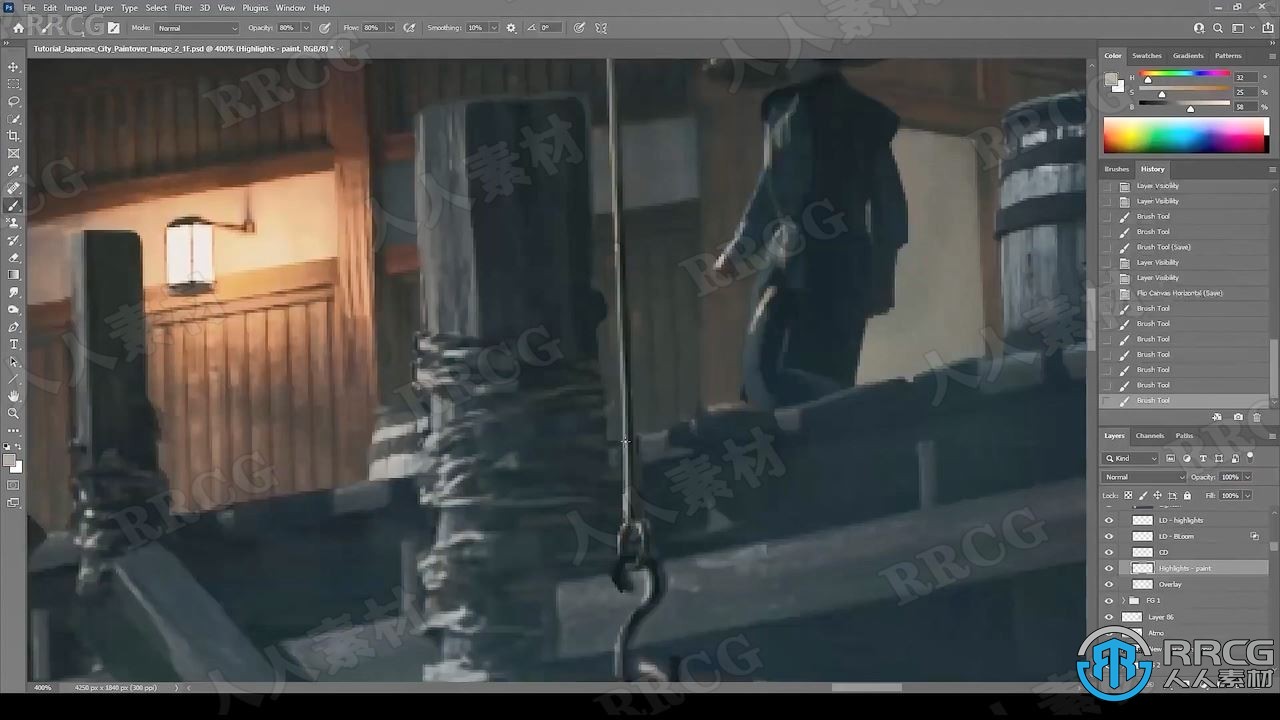
Task: Create new document from current state
Action: [x=1217, y=417]
